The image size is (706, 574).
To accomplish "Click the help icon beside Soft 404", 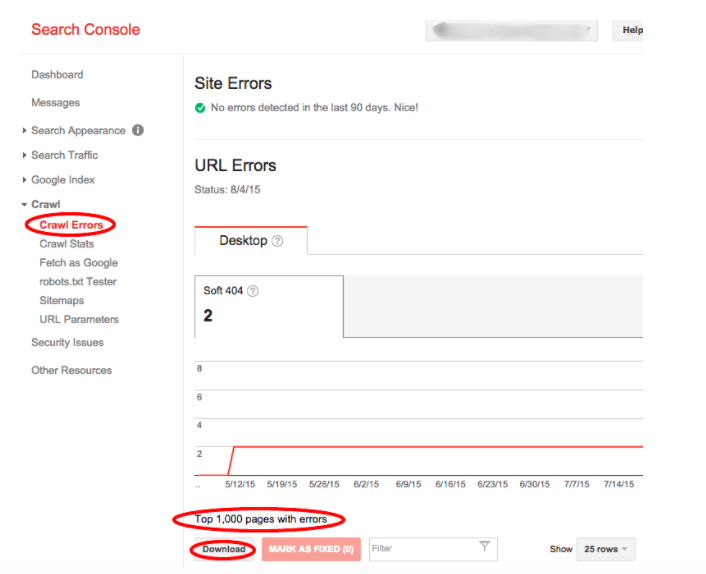I will (x=253, y=291).
